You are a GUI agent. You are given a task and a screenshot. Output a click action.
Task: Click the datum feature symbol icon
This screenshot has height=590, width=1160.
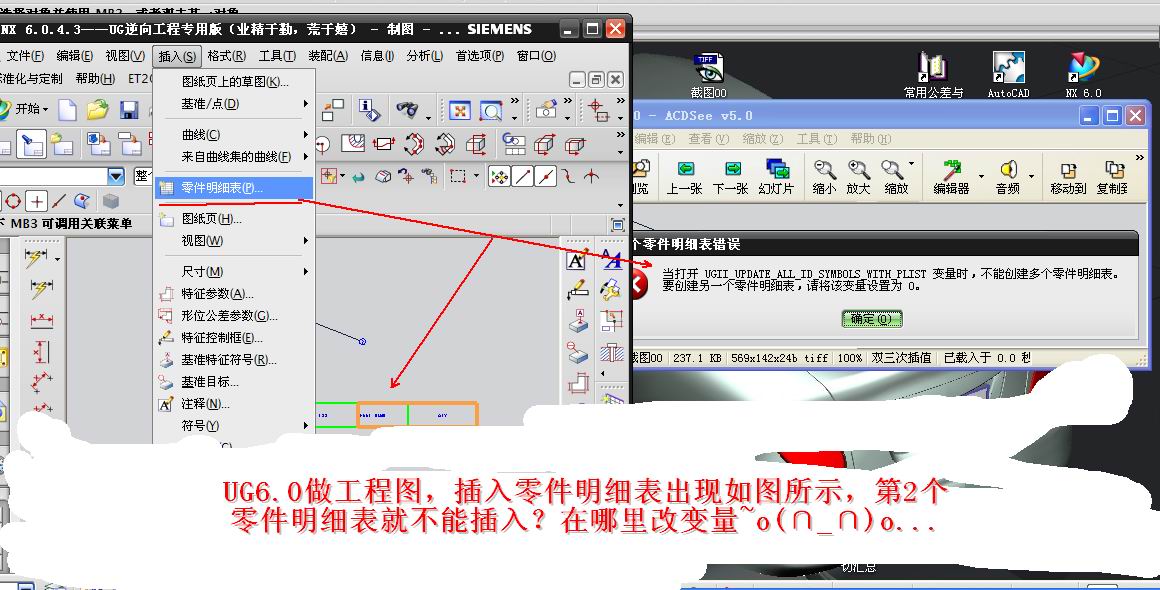click(577, 322)
